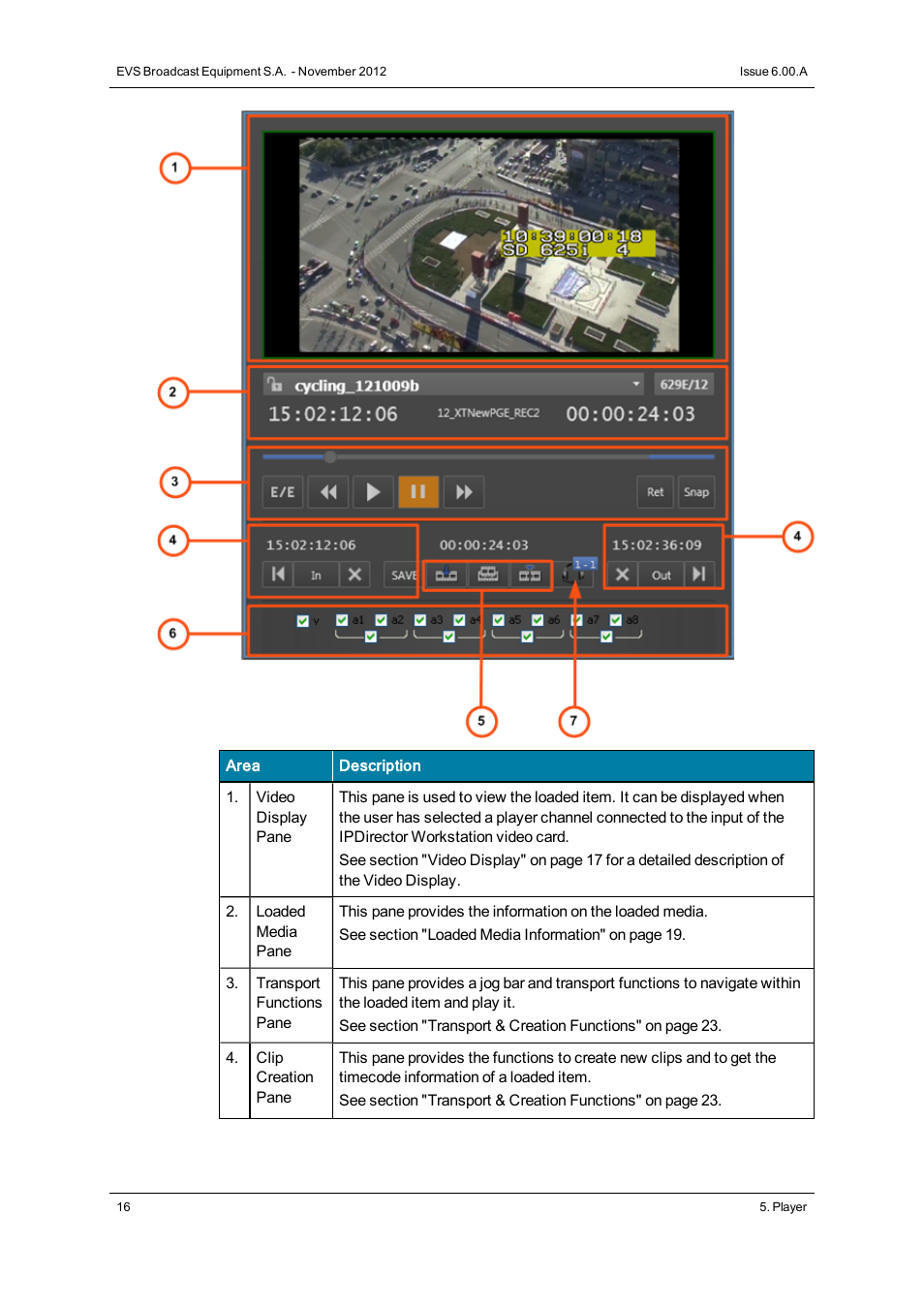Click the orange Pause button
The height and width of the screenshot is (1308, 924).
click(418, 492)
